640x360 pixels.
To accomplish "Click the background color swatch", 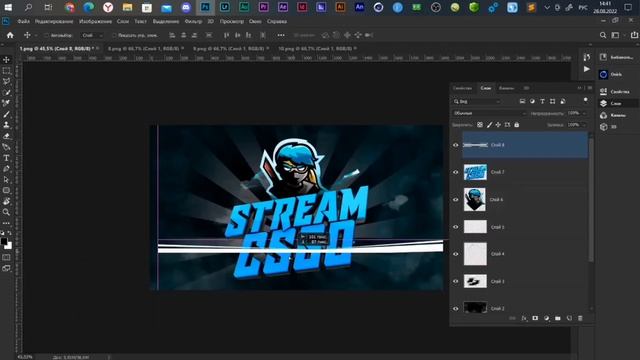I will 9,246.
